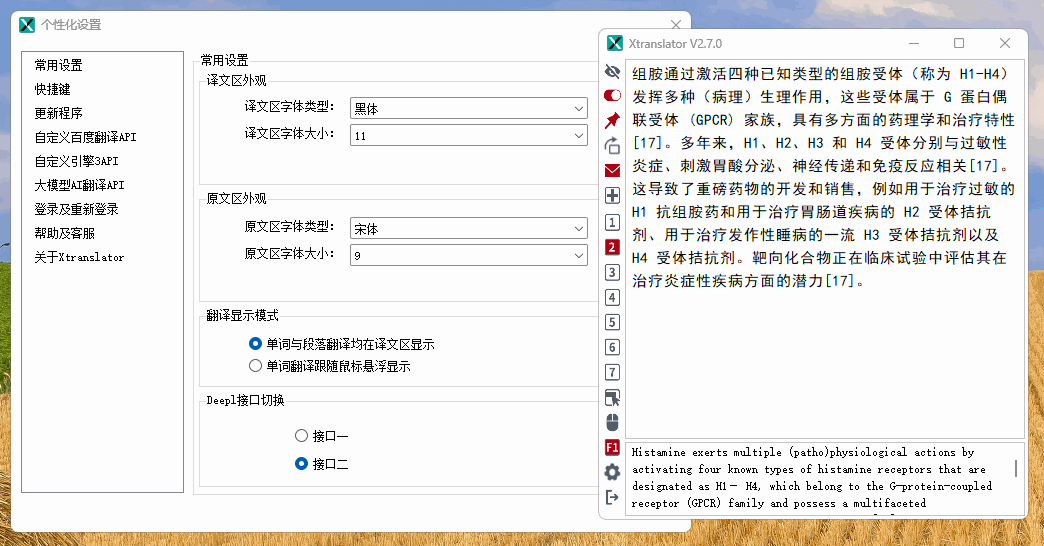Click the Deepl接口切换 group title
1044x546 pixels.
coord(245,400)
